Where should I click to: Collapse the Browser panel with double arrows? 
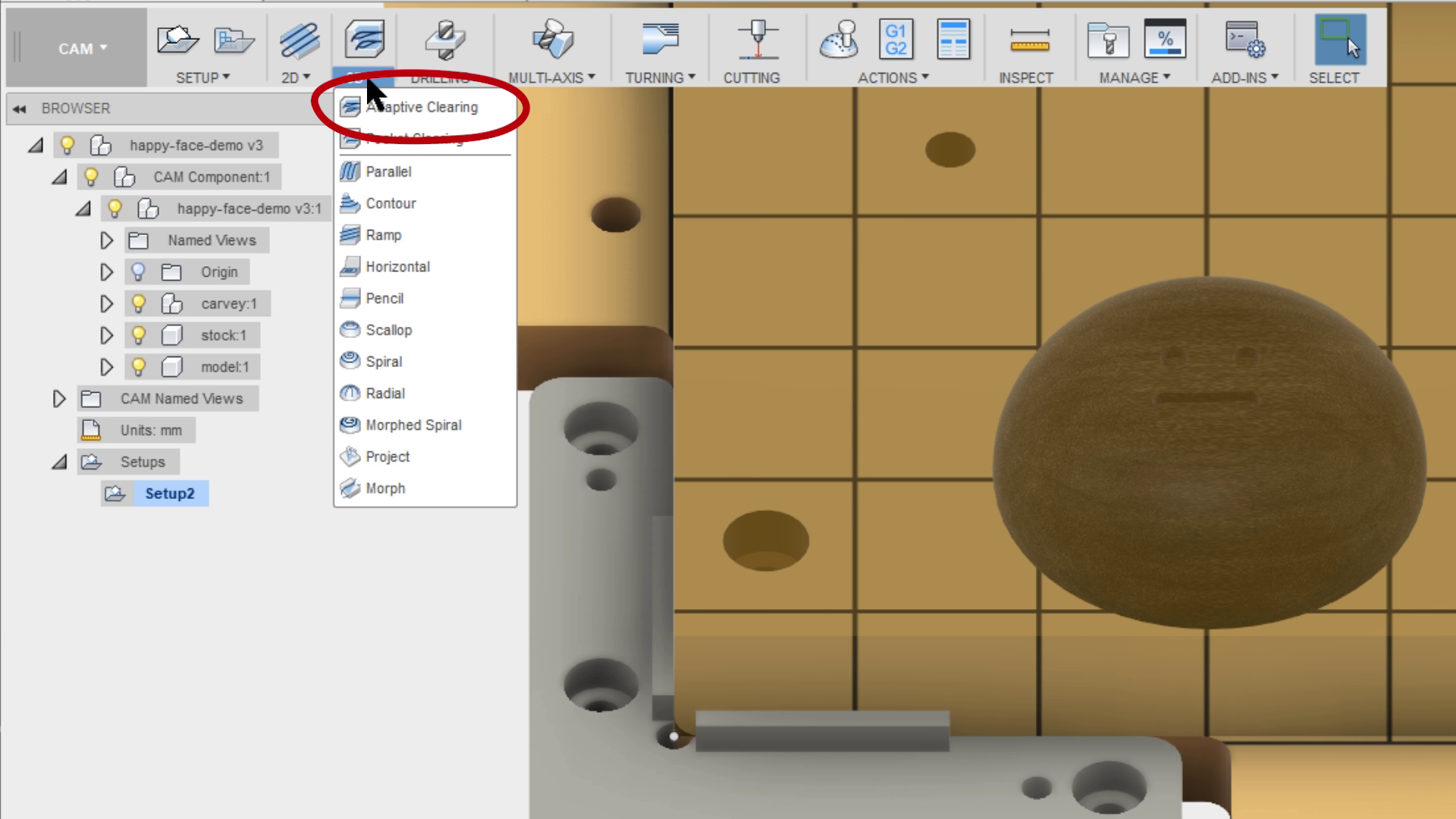pyautogui.click(x=17, y=108)
